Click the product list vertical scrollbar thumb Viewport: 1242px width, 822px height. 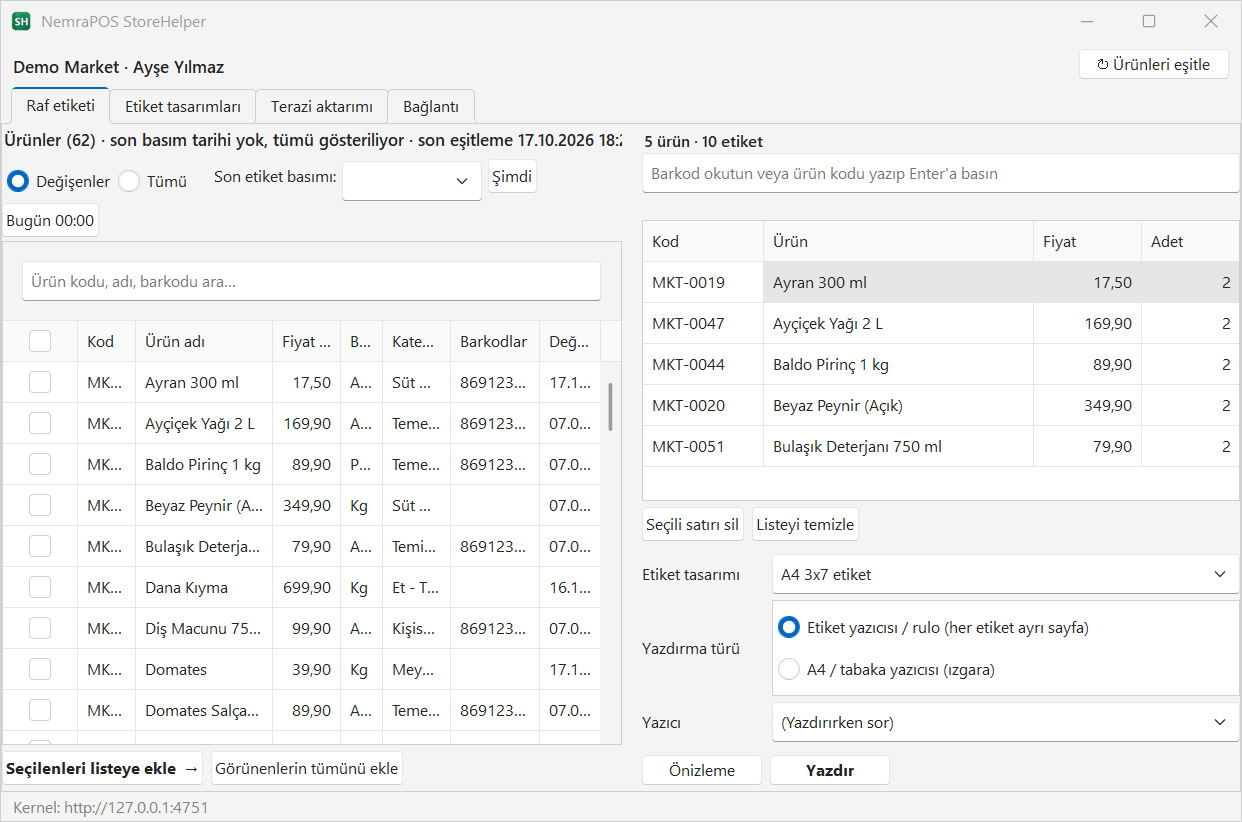tap(611, 406)
